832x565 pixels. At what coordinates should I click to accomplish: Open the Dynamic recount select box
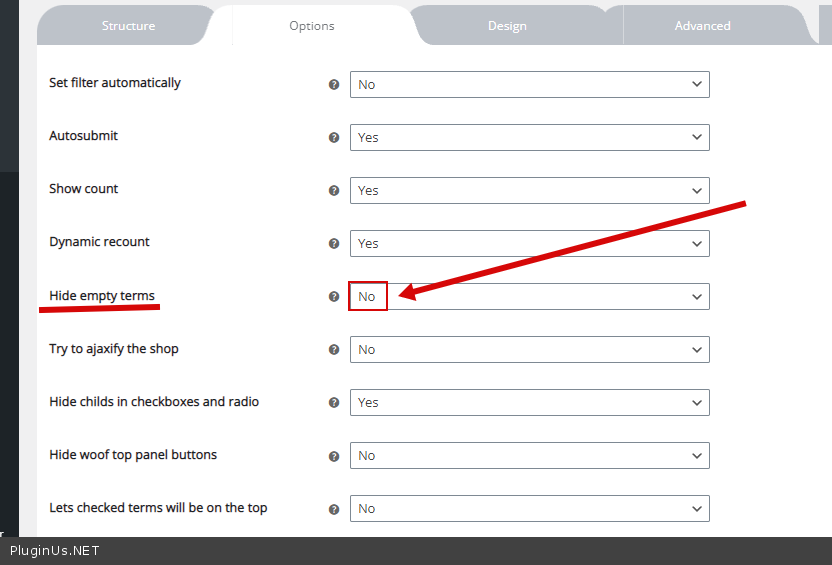click(529, 244)
